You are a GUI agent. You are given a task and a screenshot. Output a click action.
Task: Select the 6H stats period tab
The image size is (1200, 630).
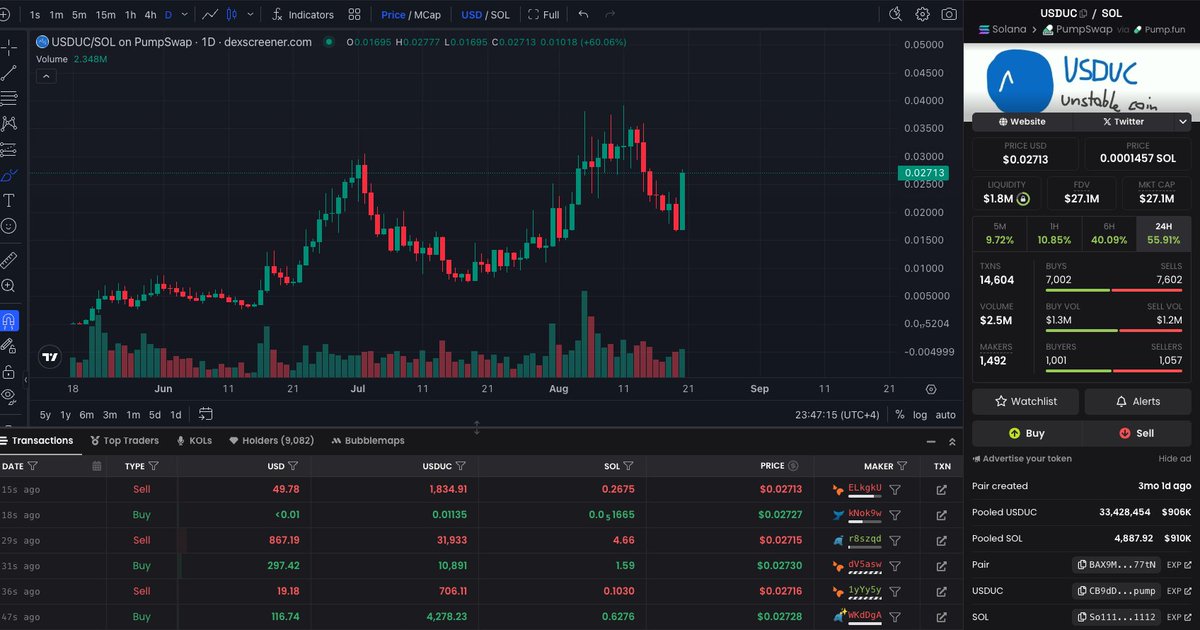(x=1109, y=233)
